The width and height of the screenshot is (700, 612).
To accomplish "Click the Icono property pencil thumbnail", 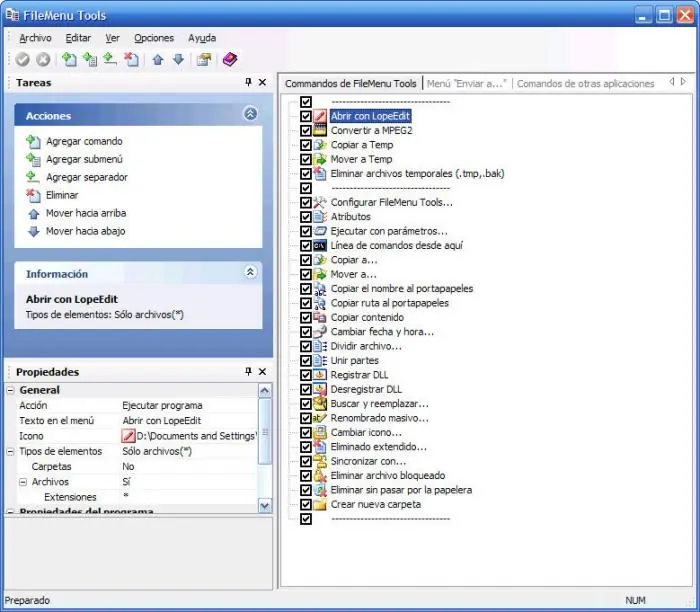I will (128, 436).
